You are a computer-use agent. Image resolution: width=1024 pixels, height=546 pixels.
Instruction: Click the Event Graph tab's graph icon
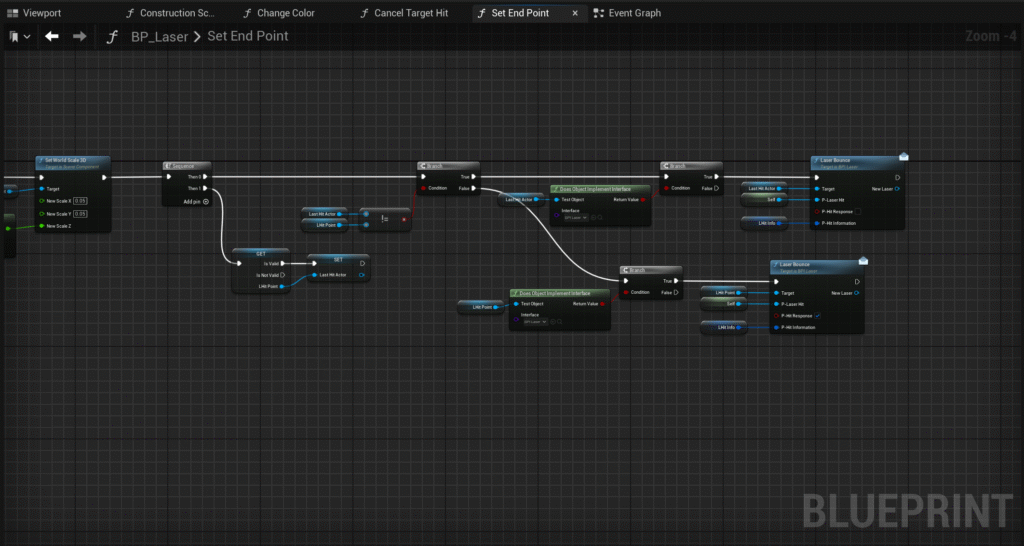[x=598, y=13]
